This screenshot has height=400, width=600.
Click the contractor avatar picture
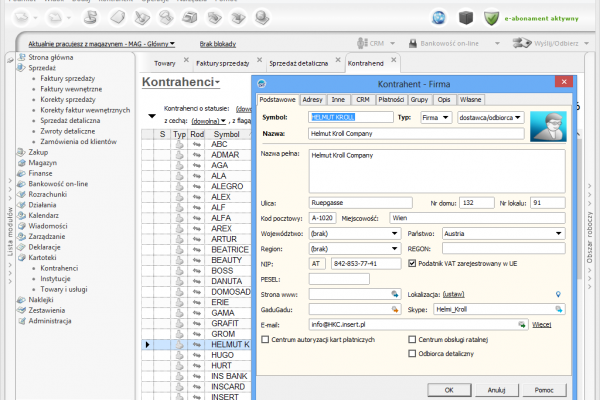pos(548,125)
